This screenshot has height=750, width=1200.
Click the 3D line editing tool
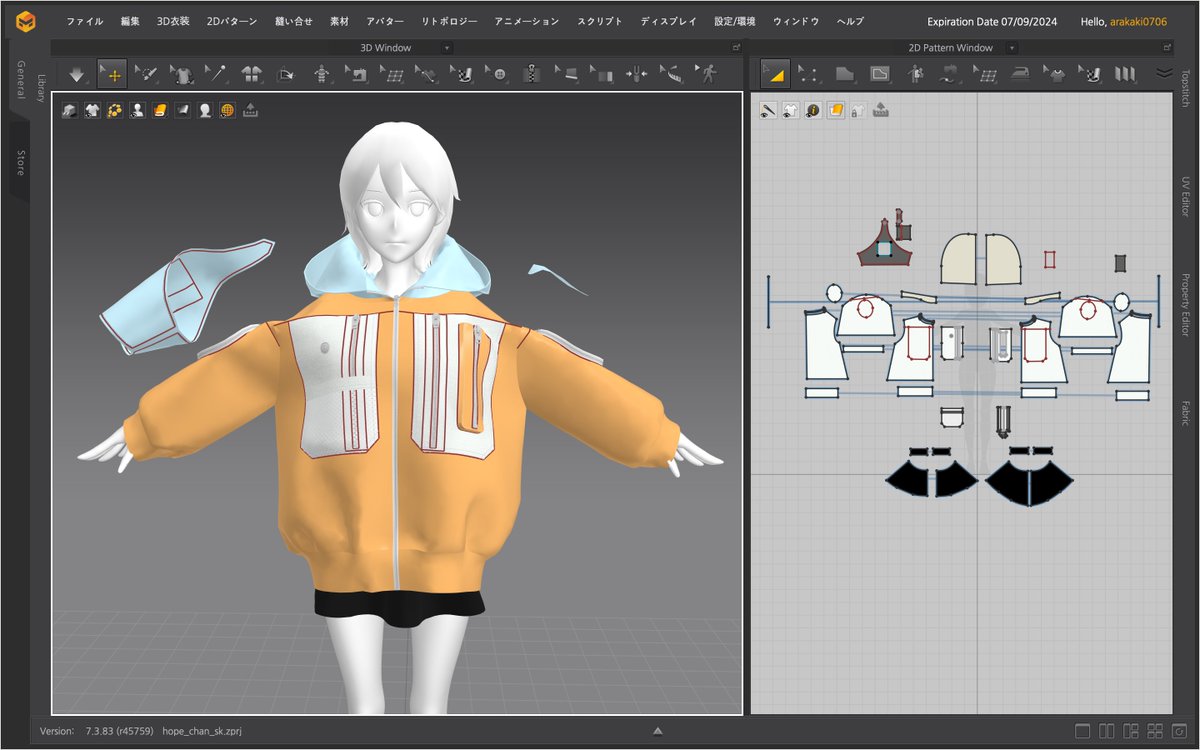(x=427, y=74)
